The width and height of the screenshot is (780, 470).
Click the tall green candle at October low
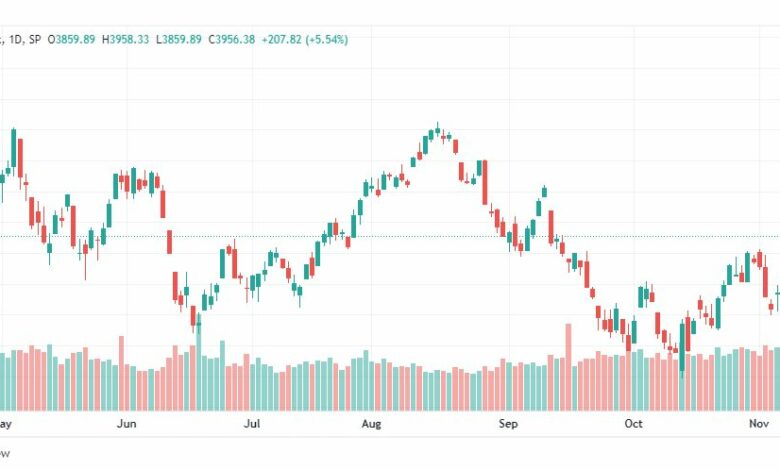[x=682, y=348]
